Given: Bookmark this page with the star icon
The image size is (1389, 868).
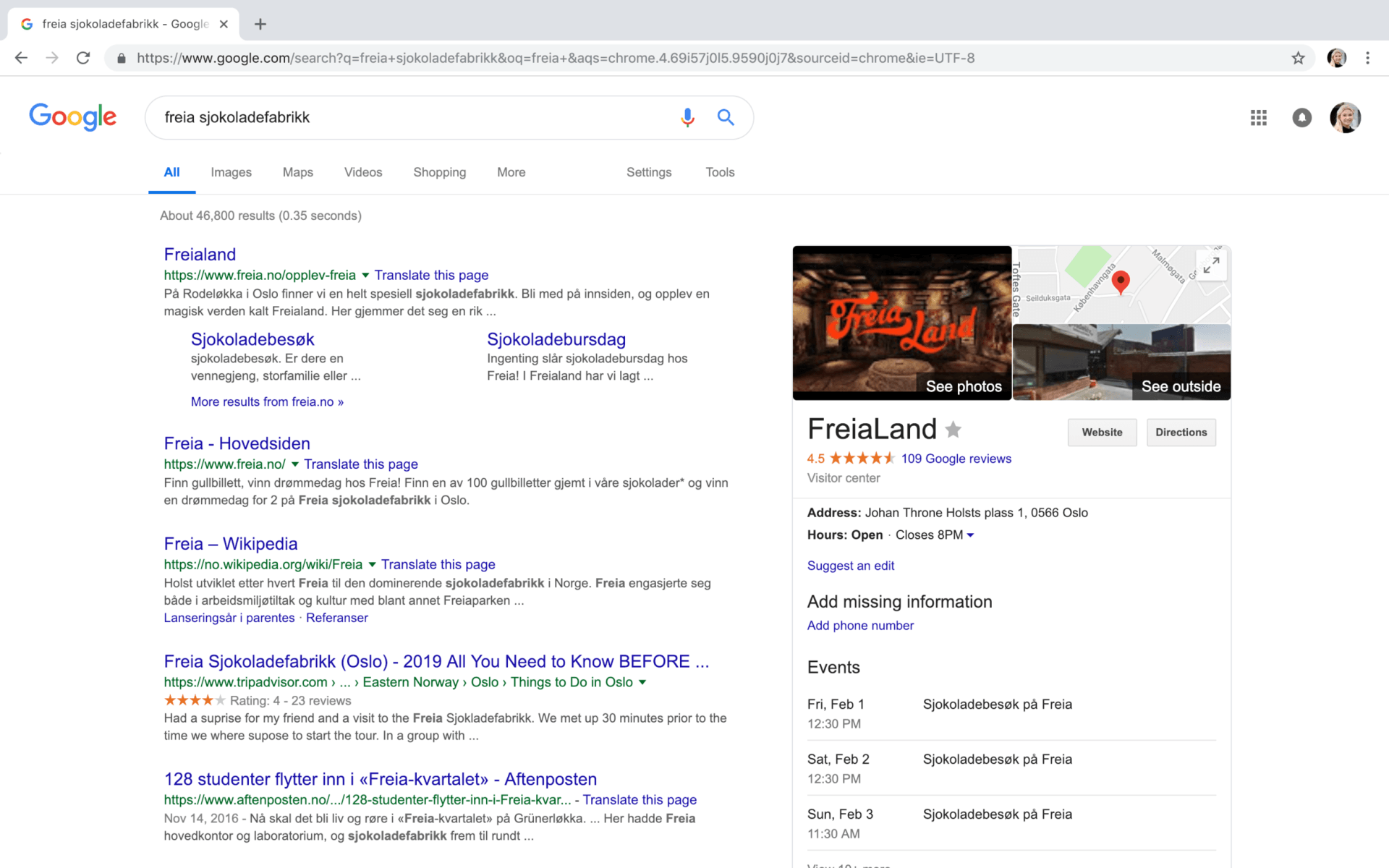Looking at the screenshot, I should click(1298, 58).
